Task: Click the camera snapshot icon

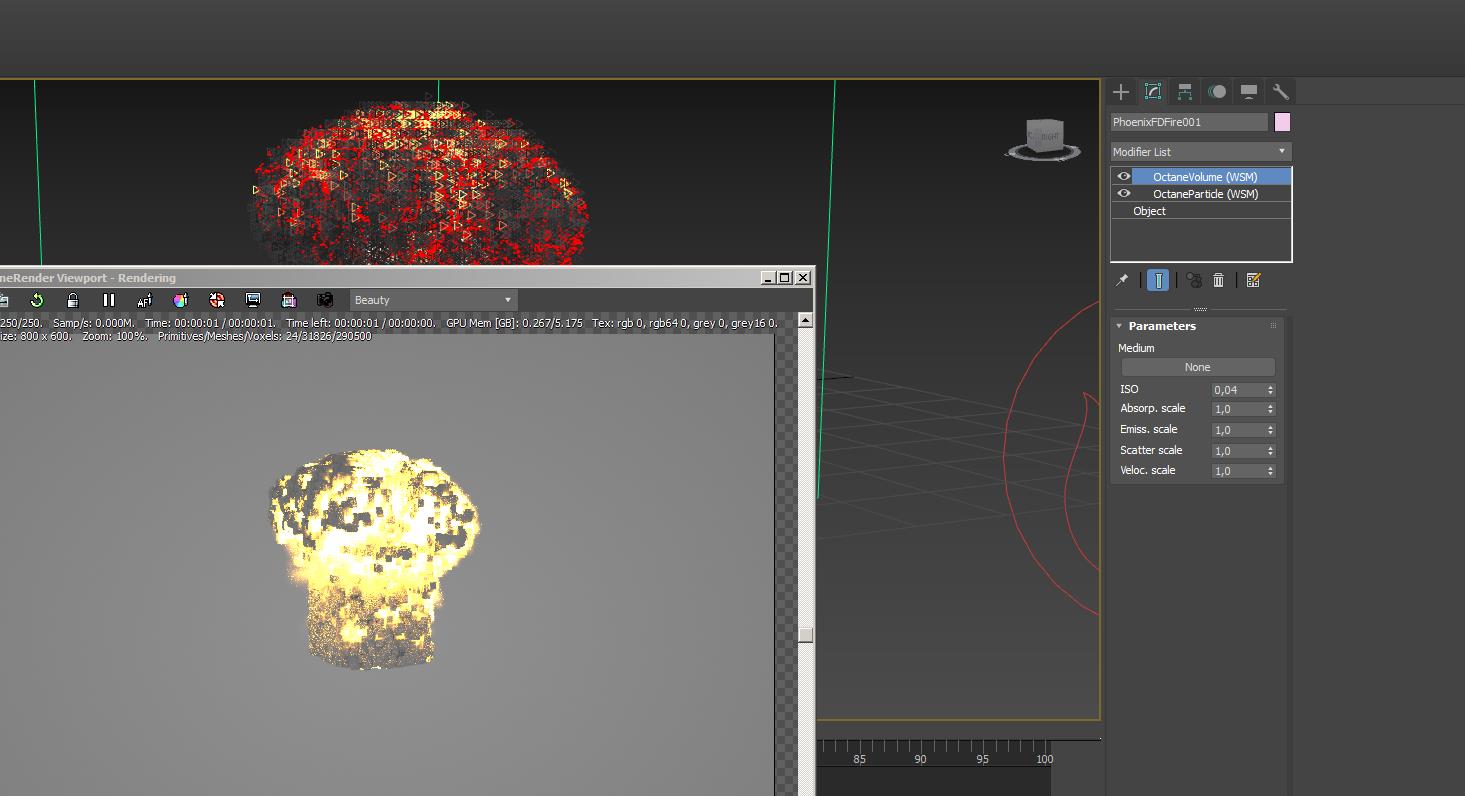Action: [x=325, y=300]
